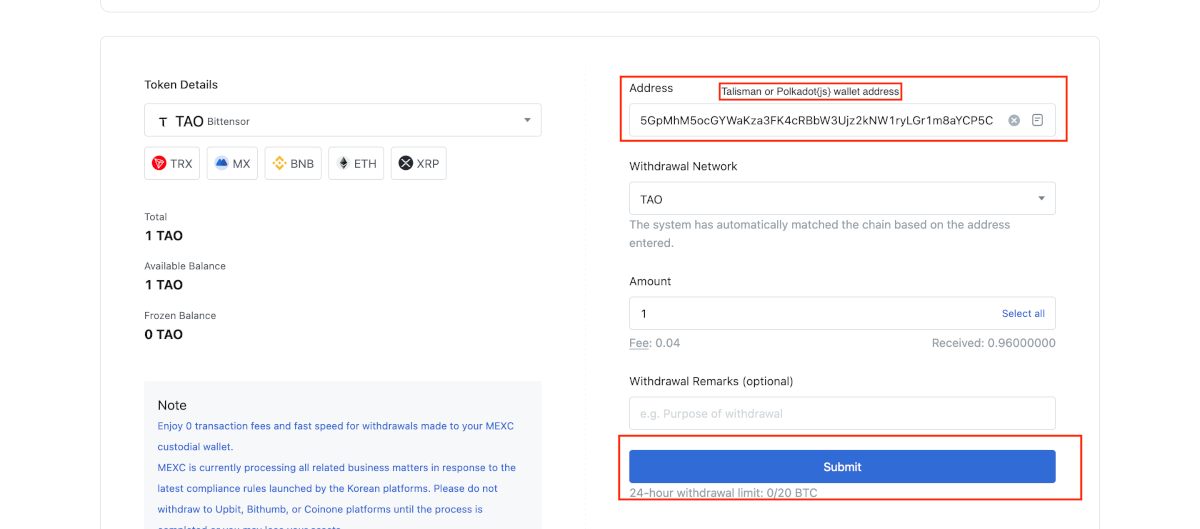Click the BNB token logo icon
1200x529 pixels.
[280, 163]
